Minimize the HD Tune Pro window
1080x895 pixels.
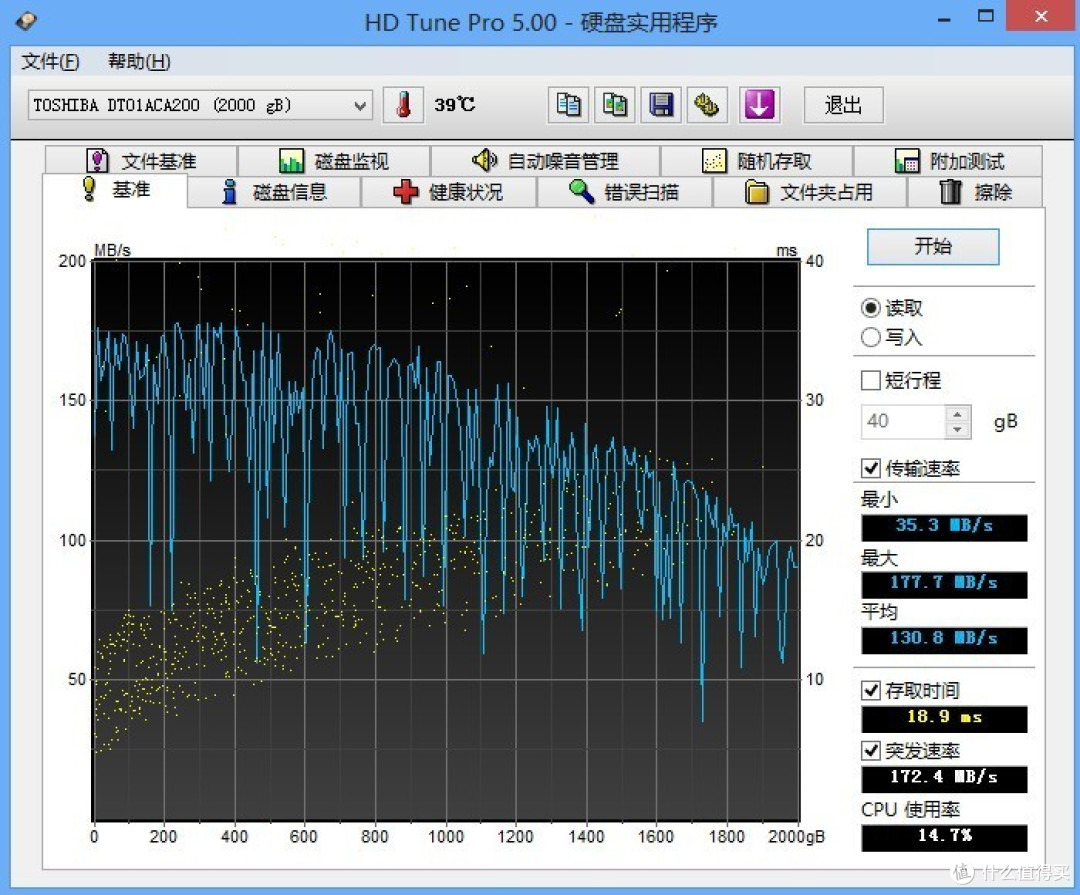(x=944, y=18)
